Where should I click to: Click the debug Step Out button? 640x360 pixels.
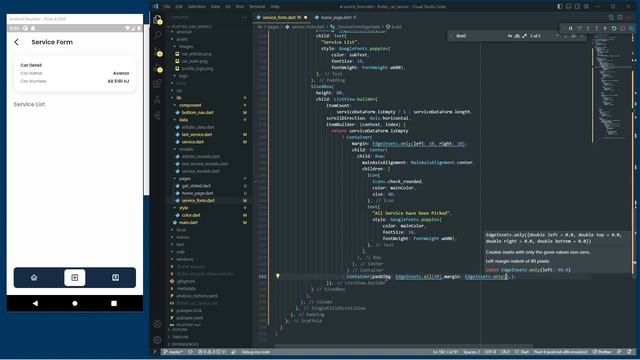596,28
